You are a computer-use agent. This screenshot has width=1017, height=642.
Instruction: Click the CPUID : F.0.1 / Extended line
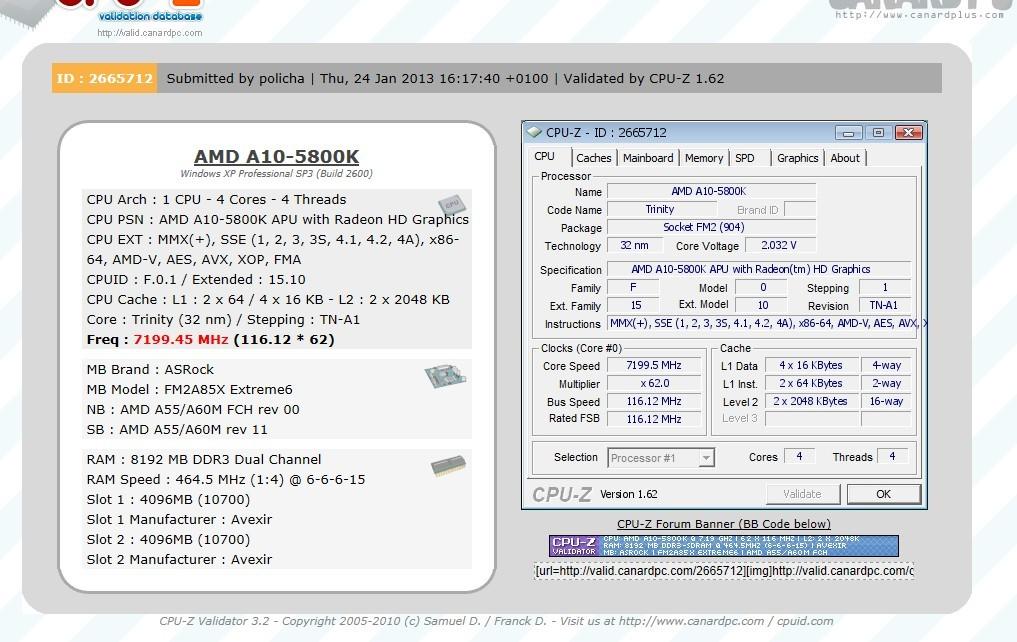pyautogui.click(x=196, y=279)
